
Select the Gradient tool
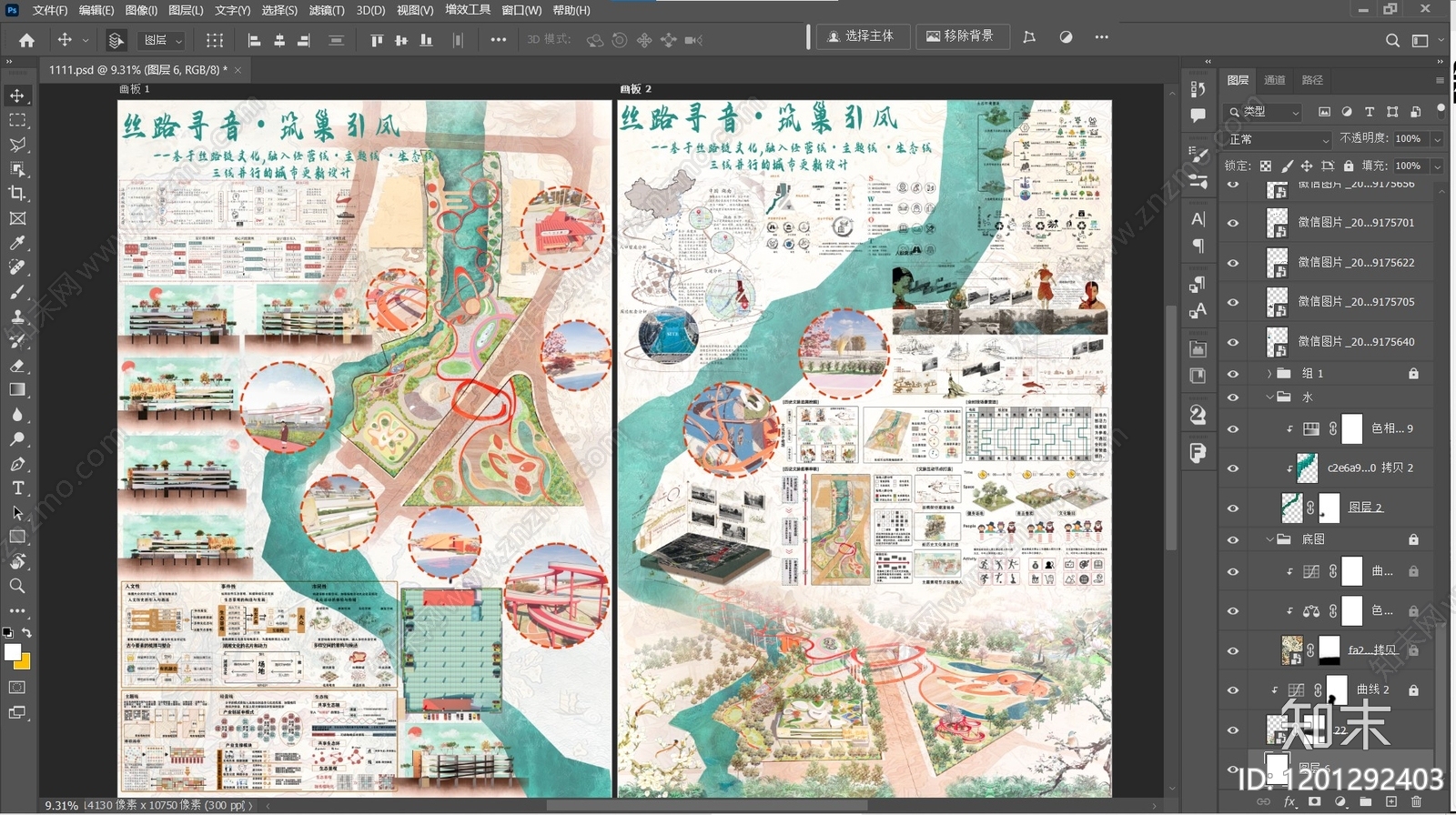click(x=17, y=390)
